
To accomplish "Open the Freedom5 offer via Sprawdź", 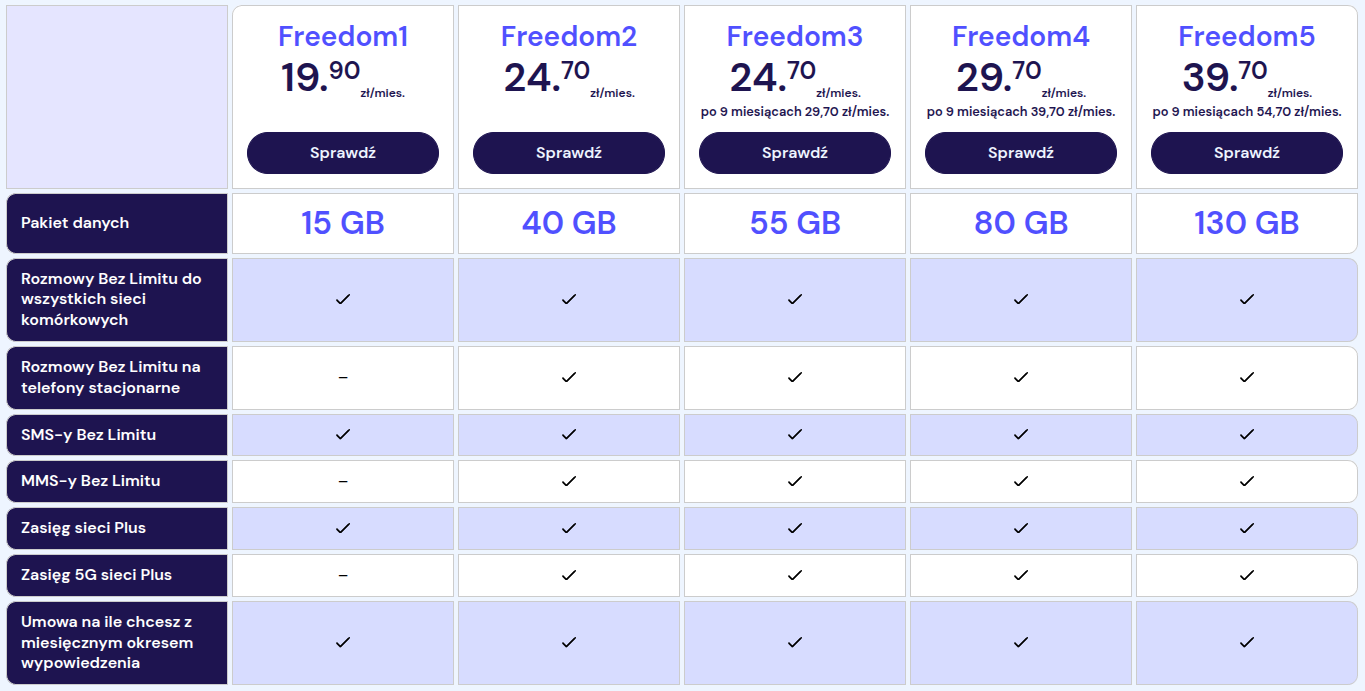I will [1246, 153].
